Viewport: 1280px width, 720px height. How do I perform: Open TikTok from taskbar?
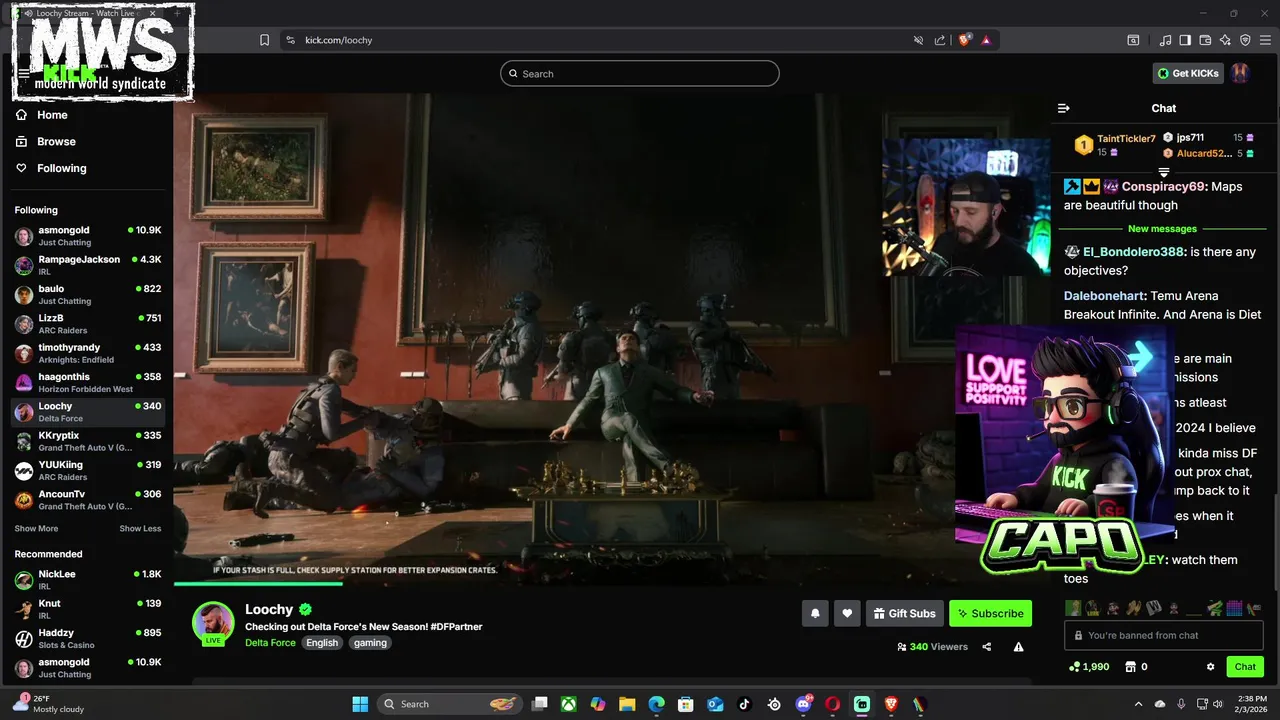[x=744, y=704]
